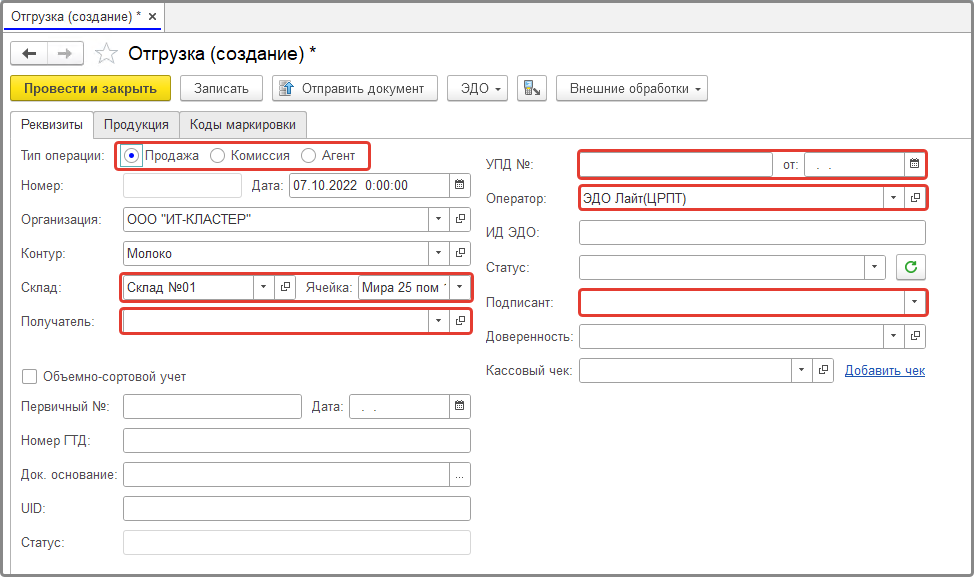Screen dimensions: 974x577
Task: Click into the Док. основание input field
Action: (286, 475)
